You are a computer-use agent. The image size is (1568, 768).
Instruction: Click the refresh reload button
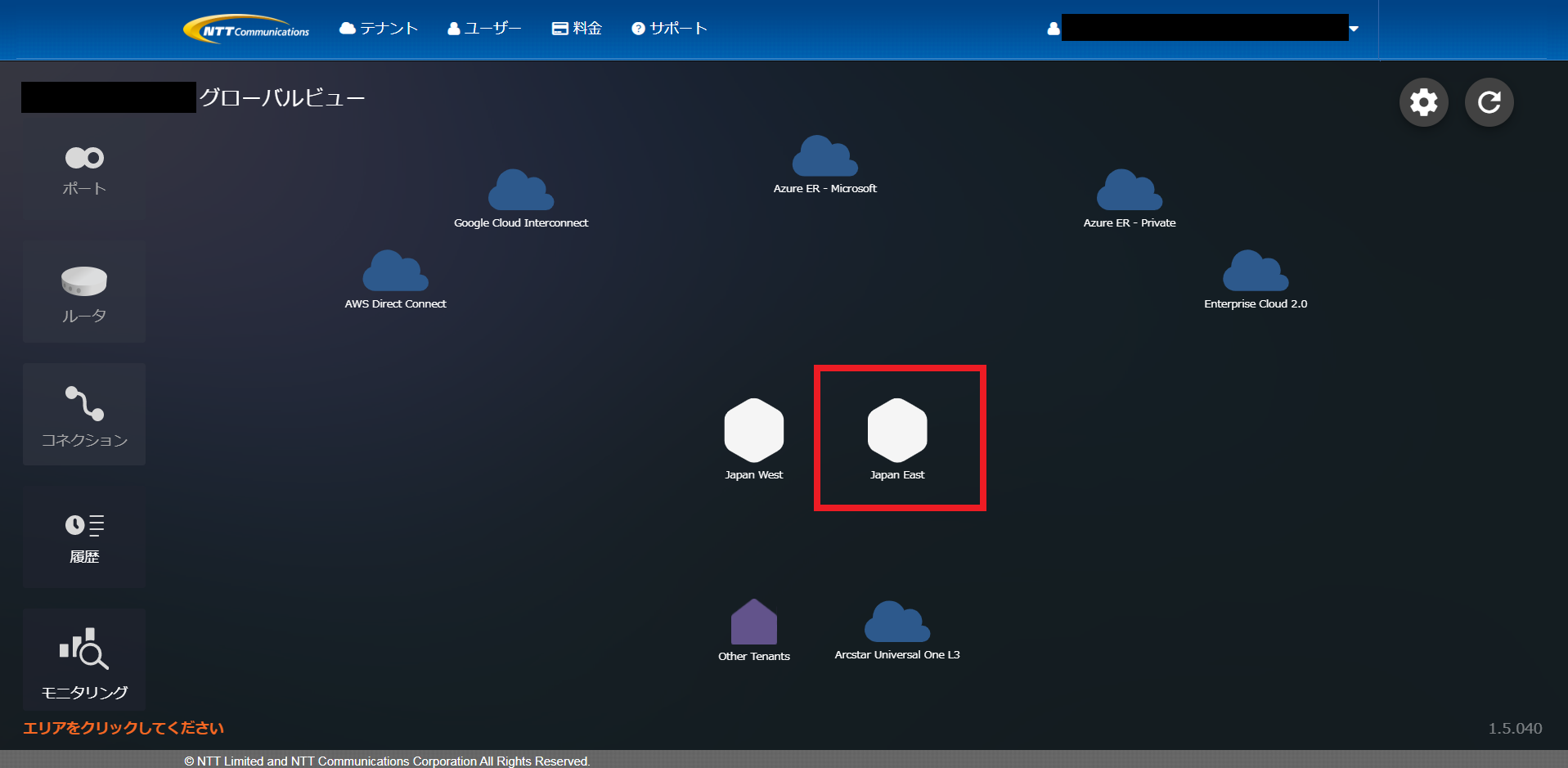point(1489,102)
